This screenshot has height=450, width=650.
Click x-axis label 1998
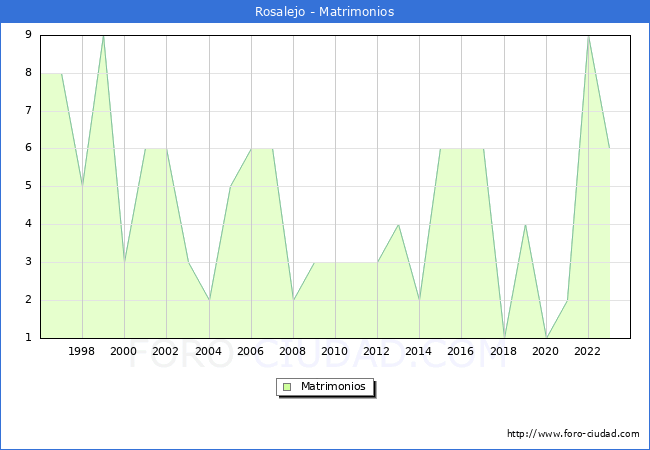coord(81,351)
